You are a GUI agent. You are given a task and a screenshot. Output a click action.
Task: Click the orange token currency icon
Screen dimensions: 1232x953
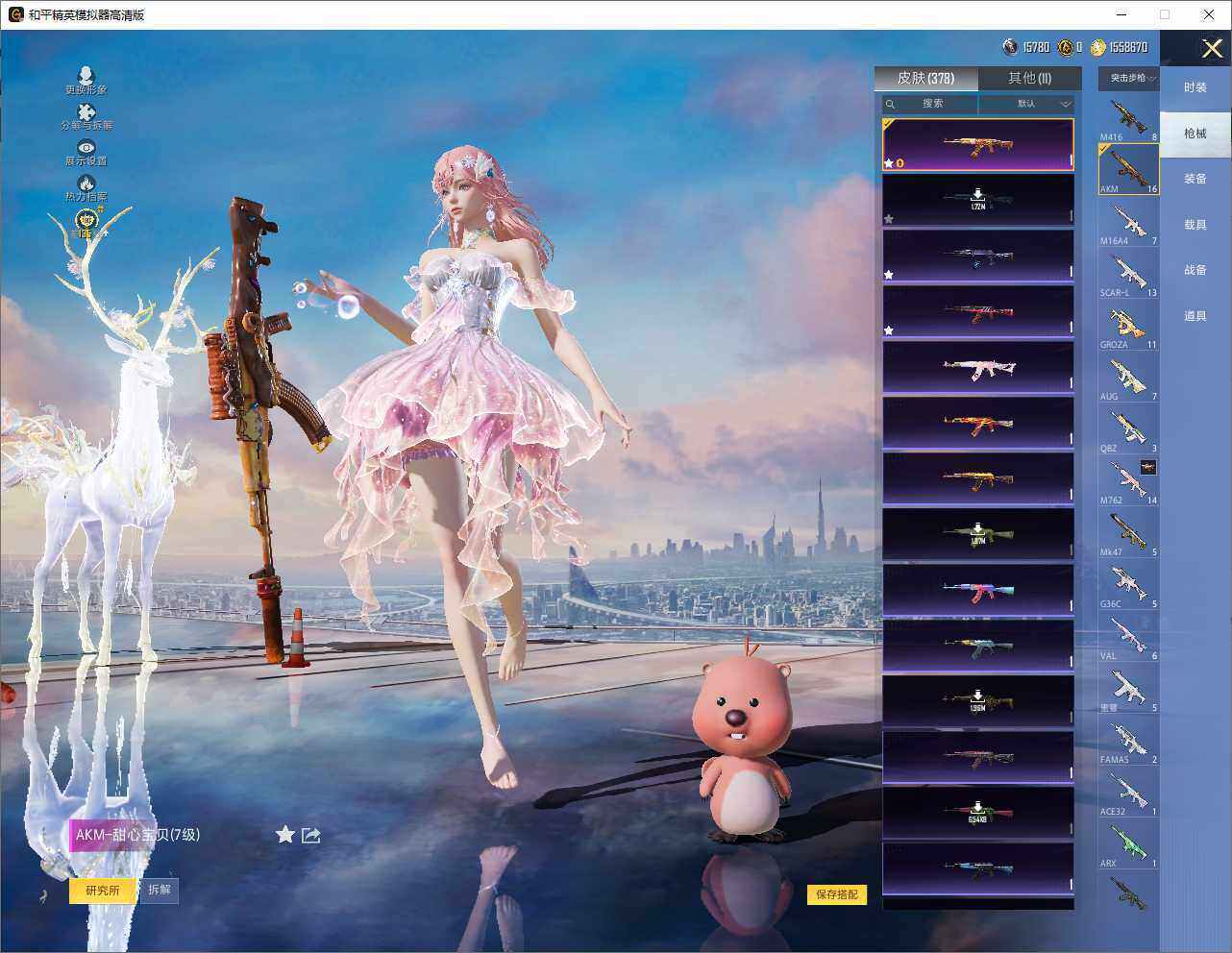pos(1065,47)
